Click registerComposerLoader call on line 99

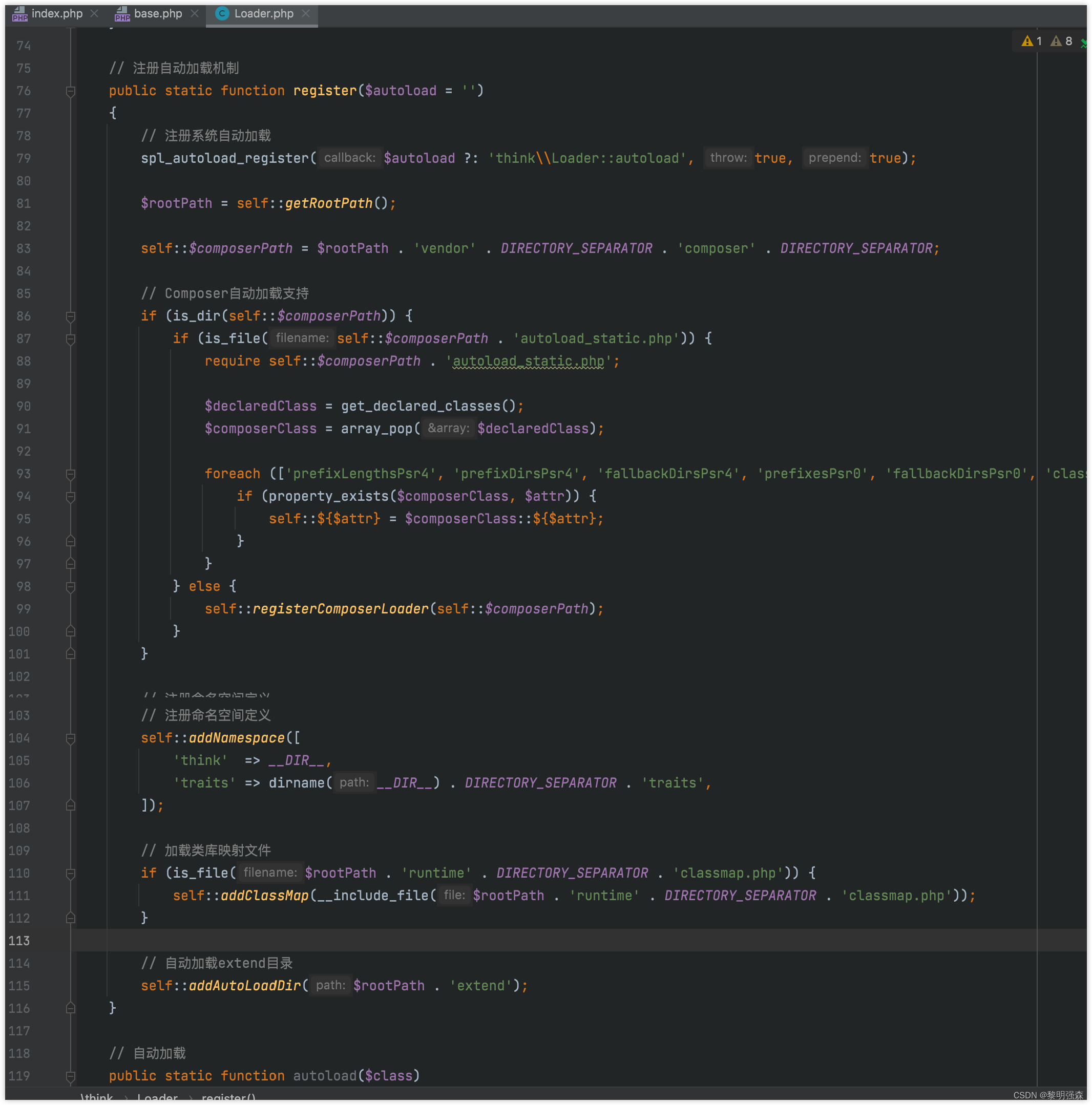coord(341,608)
